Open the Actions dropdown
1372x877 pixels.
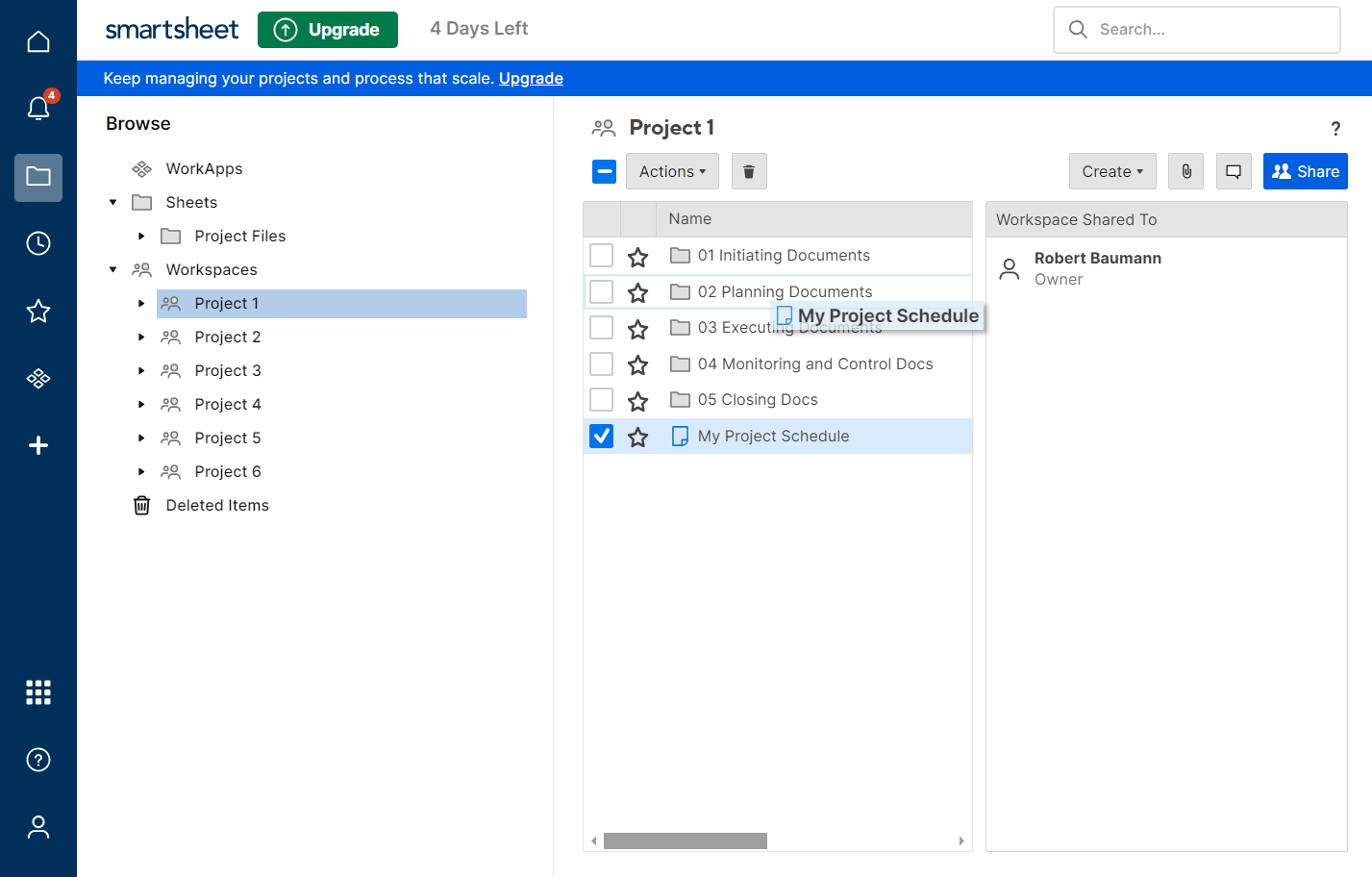pos(672,171)
